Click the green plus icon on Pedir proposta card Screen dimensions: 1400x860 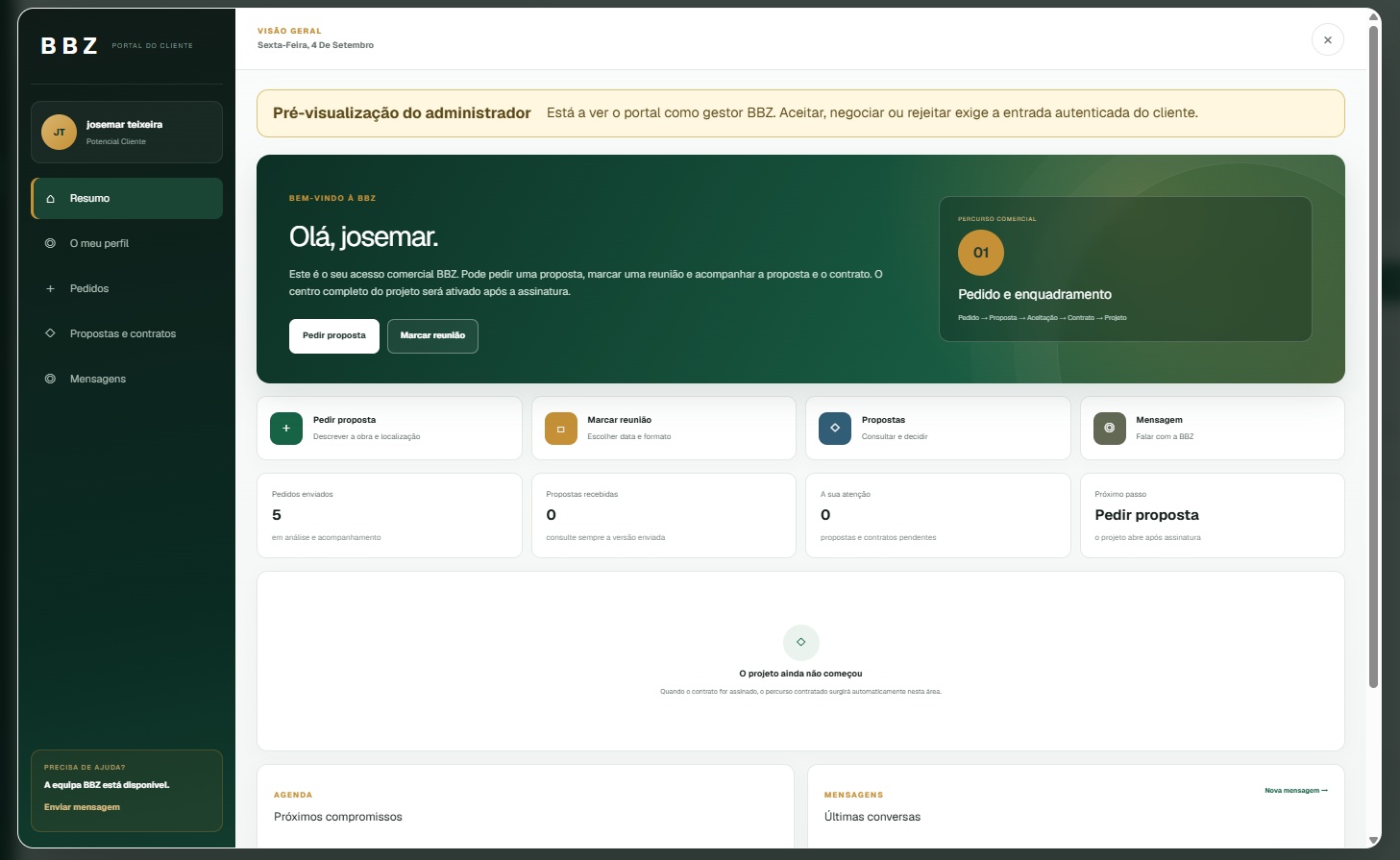tap(286, 429)
